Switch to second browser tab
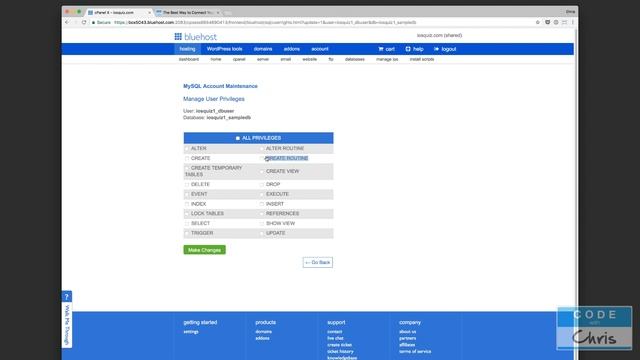This screenshot has height=360, width=640. (188, 13)
